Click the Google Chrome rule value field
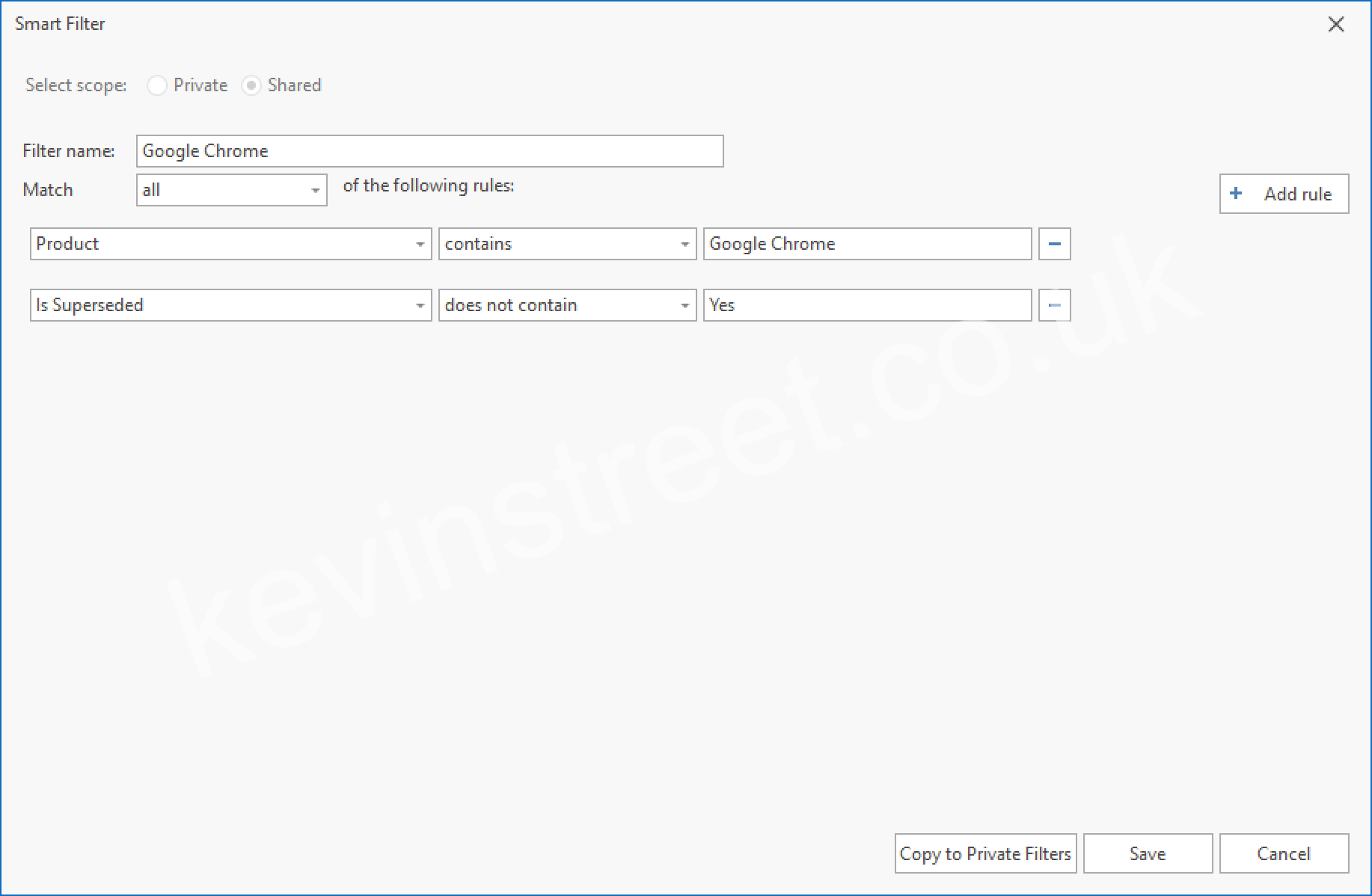Viewport: 1372px width, 896px height. 866,244
